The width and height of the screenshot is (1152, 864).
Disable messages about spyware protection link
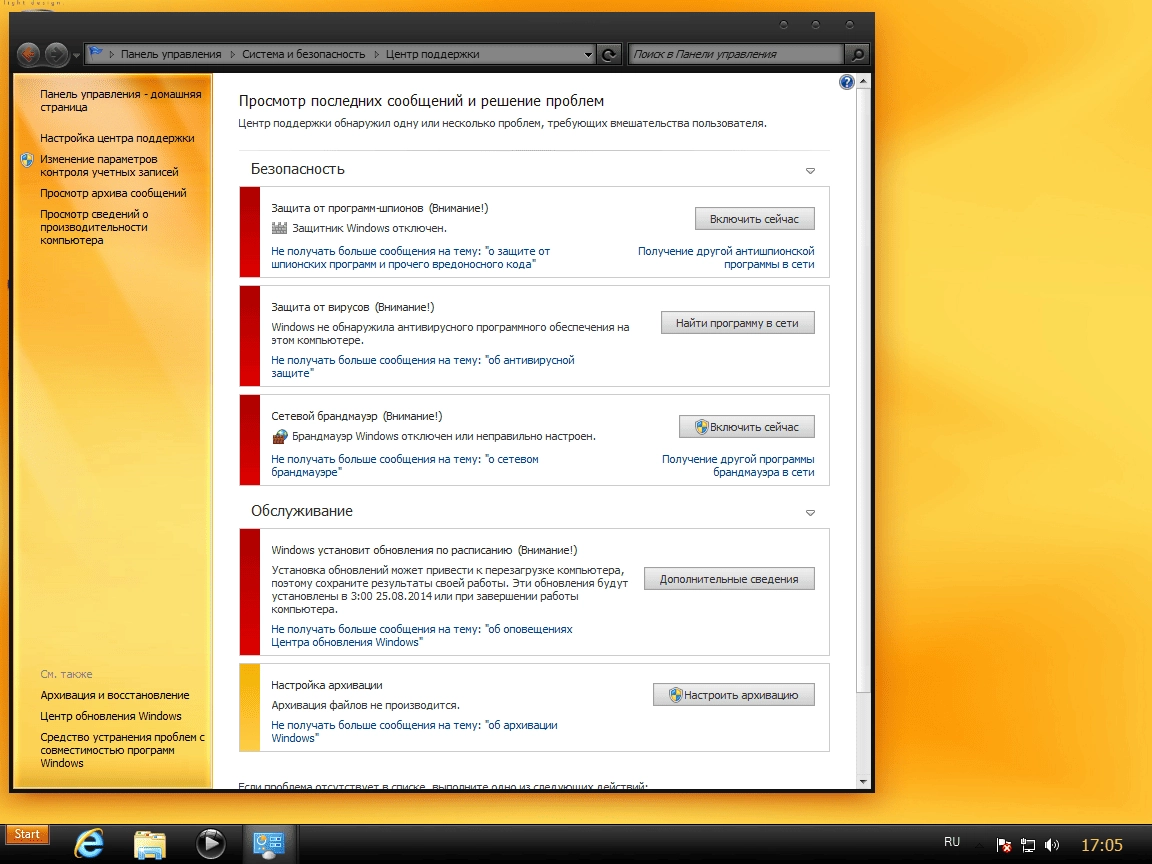pos(410,258)
